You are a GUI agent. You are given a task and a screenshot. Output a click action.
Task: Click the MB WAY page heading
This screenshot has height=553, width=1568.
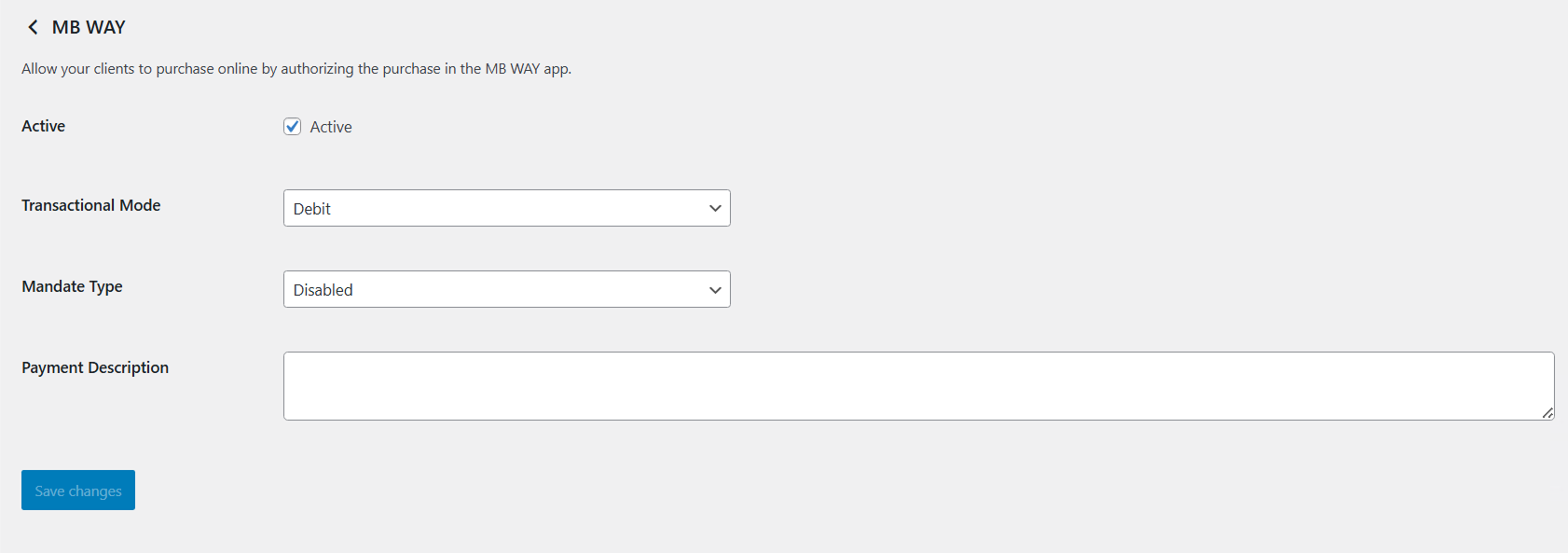coord(89,27)
